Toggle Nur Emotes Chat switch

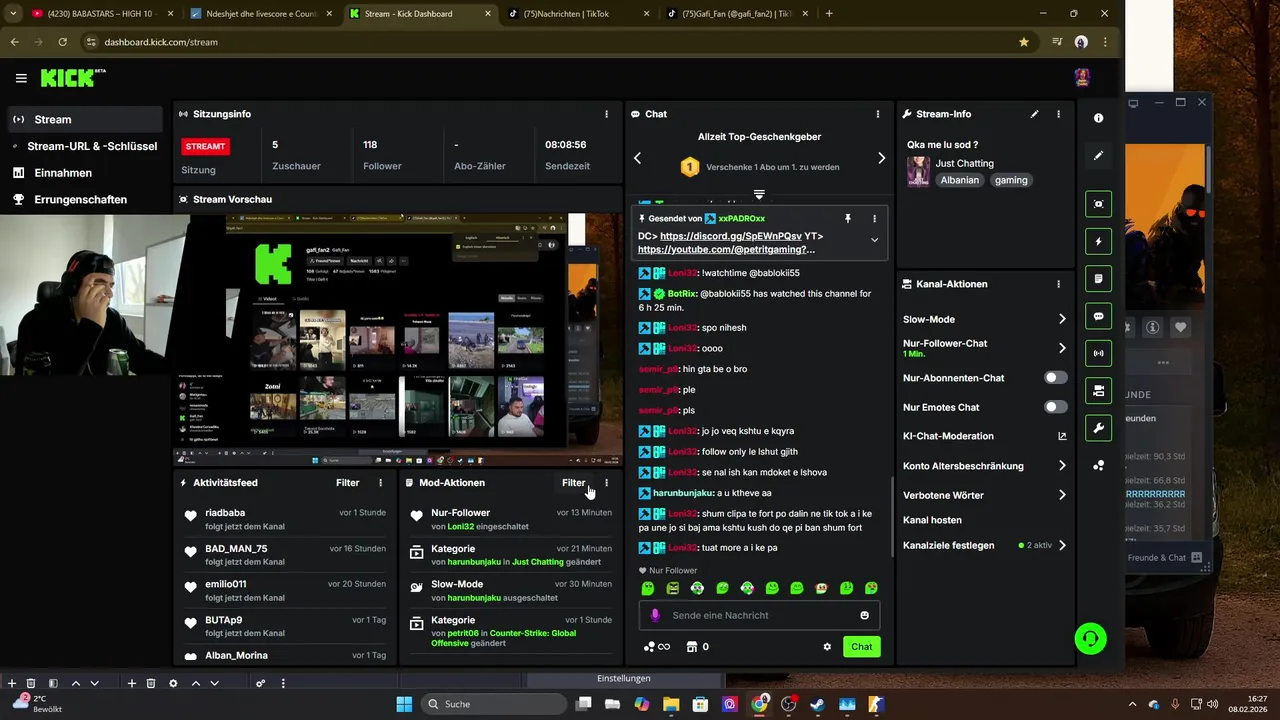1055,407
